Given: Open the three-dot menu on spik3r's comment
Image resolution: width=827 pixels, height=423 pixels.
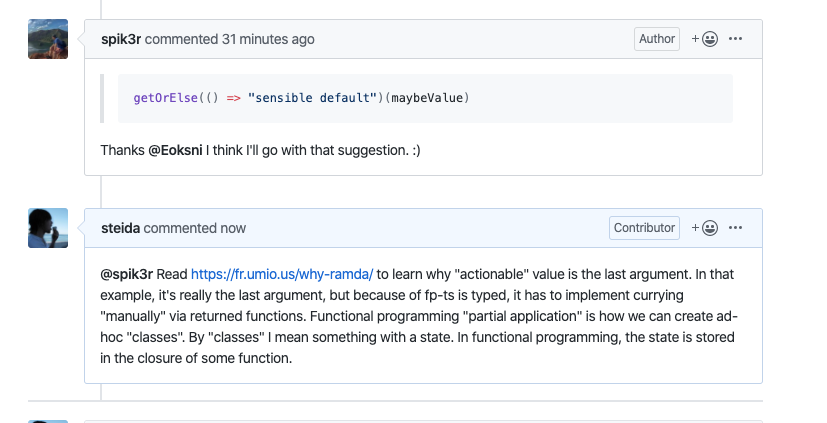Looking at the screenshot, I should point(736,39).
